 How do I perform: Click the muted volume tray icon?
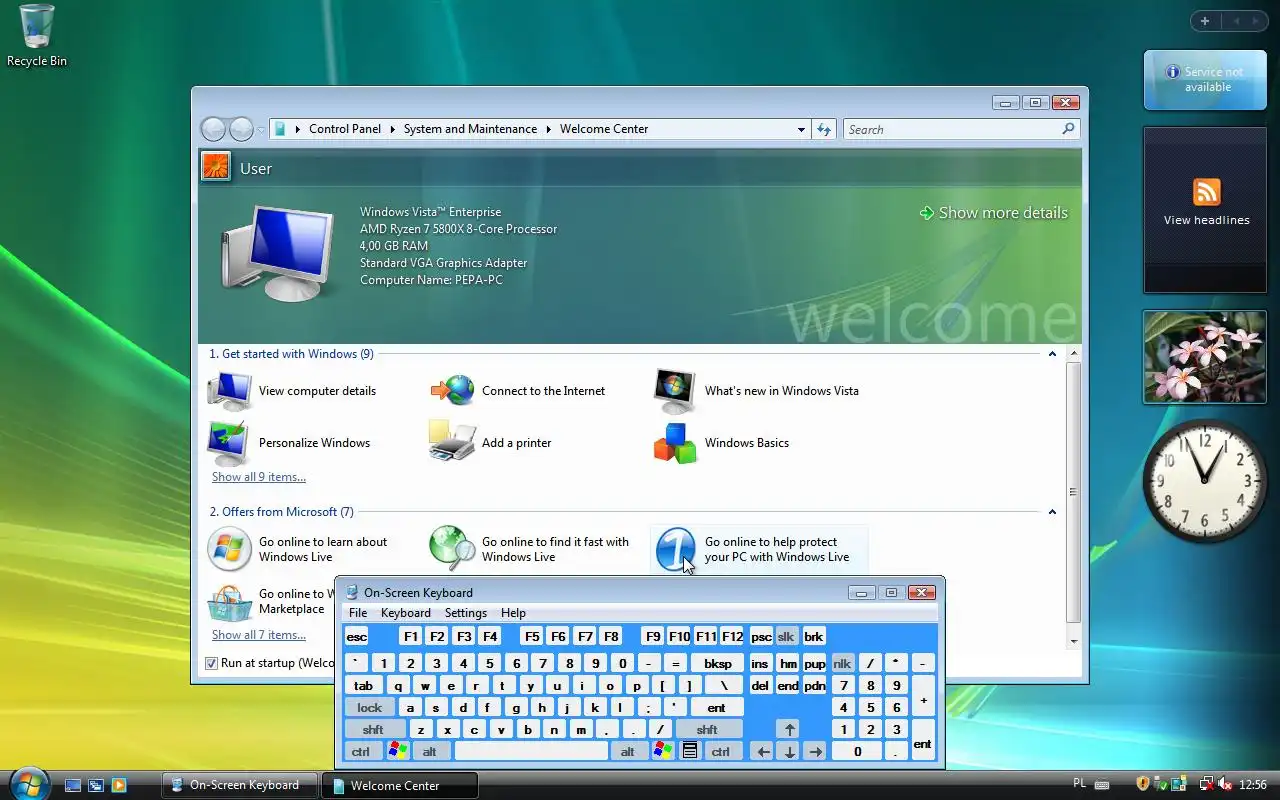[1224, 784]
